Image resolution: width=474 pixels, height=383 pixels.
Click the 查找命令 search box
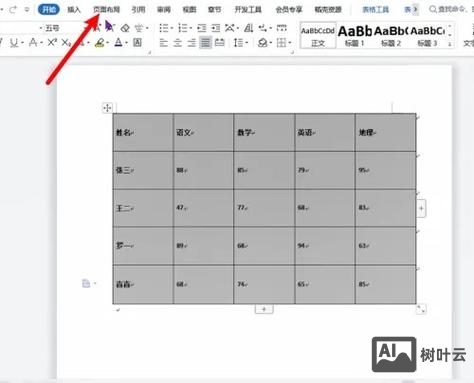point(450,9)
